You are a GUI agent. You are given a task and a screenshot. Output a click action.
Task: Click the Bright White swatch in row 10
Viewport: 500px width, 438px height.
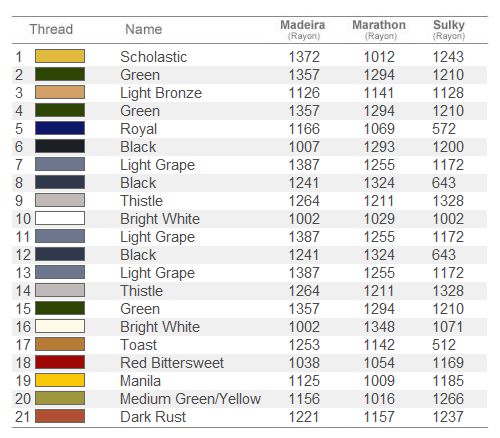click(x=60, y=218)
